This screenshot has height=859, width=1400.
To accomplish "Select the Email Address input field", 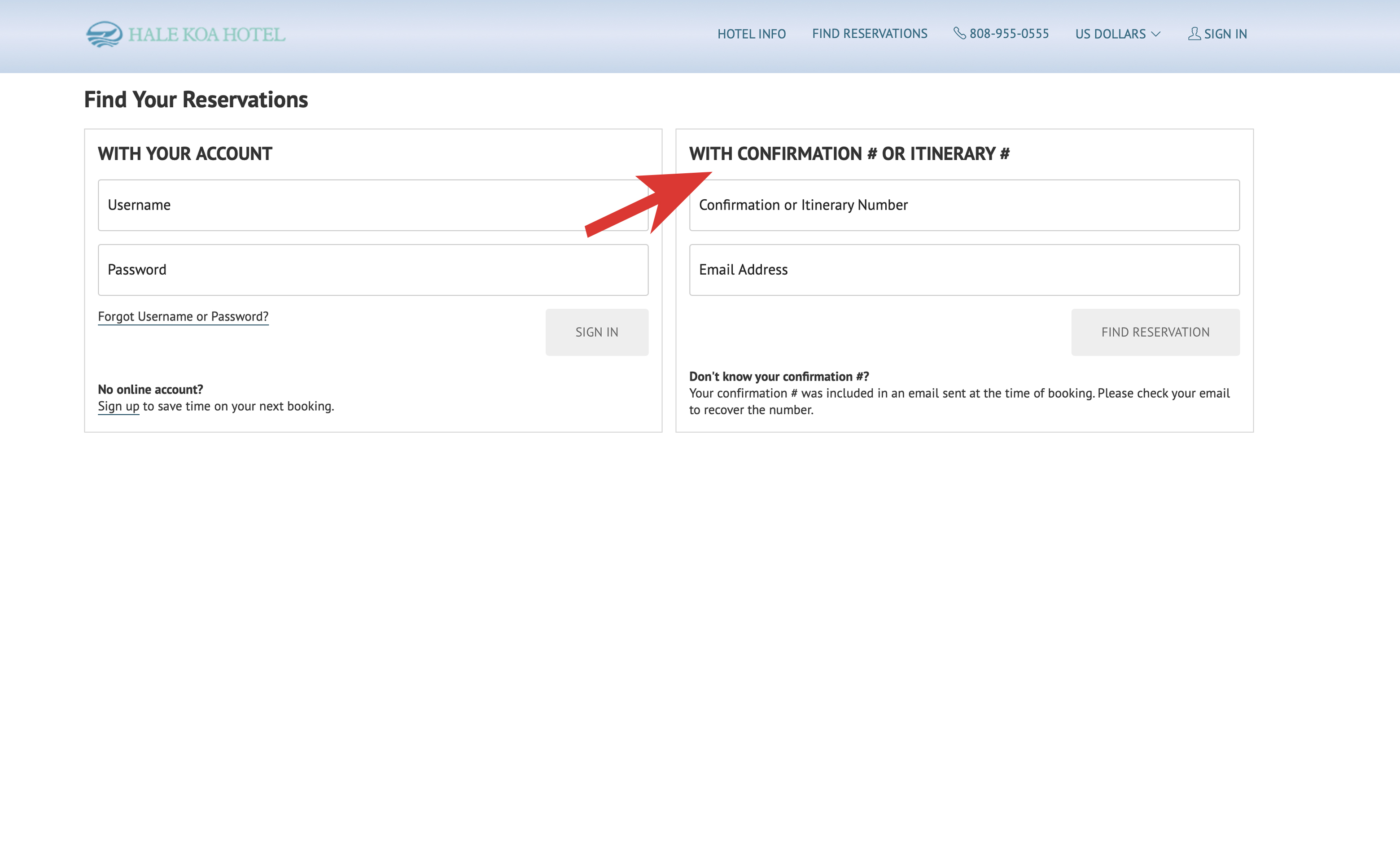I will [964, 269].
